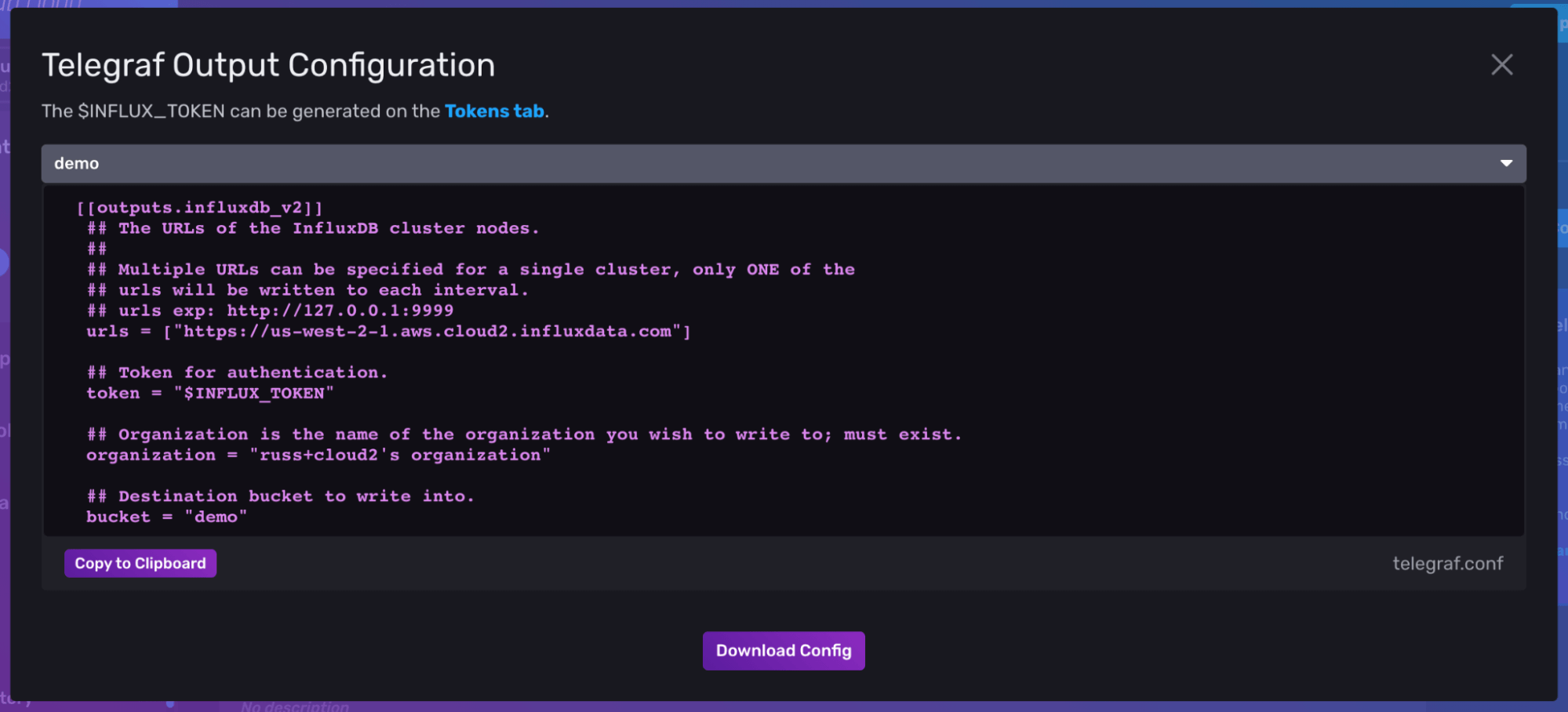Click the 'urls will be written' comment

coord(307,290)
